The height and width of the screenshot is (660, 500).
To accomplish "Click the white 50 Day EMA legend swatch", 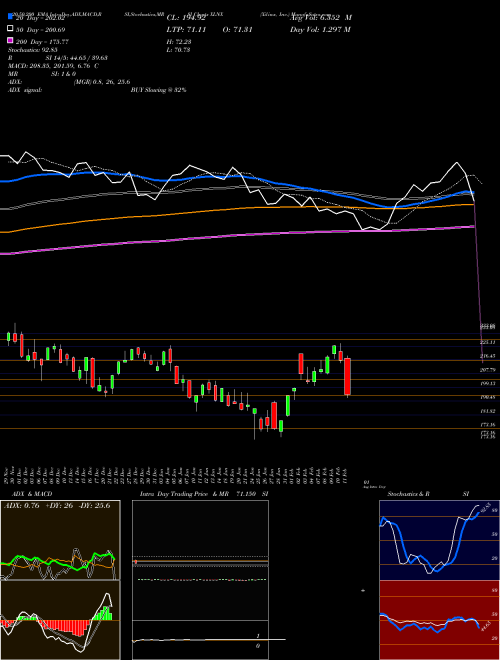I will tap(10, 29).
